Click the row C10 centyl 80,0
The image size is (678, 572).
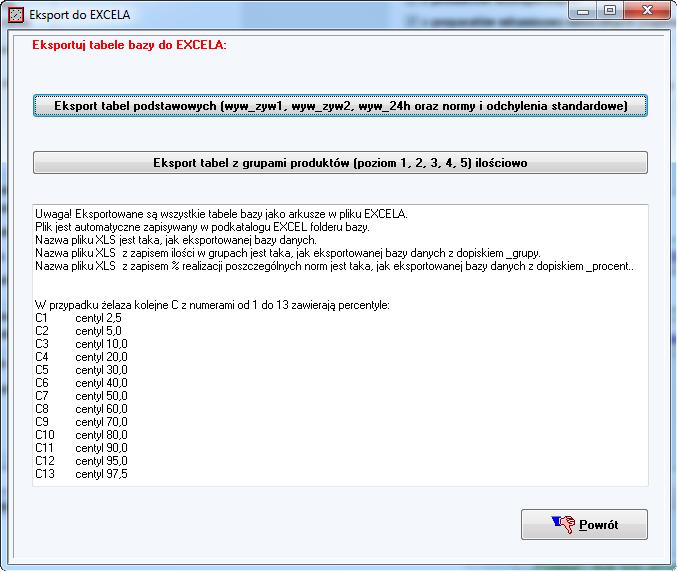pyautogui.click(x=81, y=435)
